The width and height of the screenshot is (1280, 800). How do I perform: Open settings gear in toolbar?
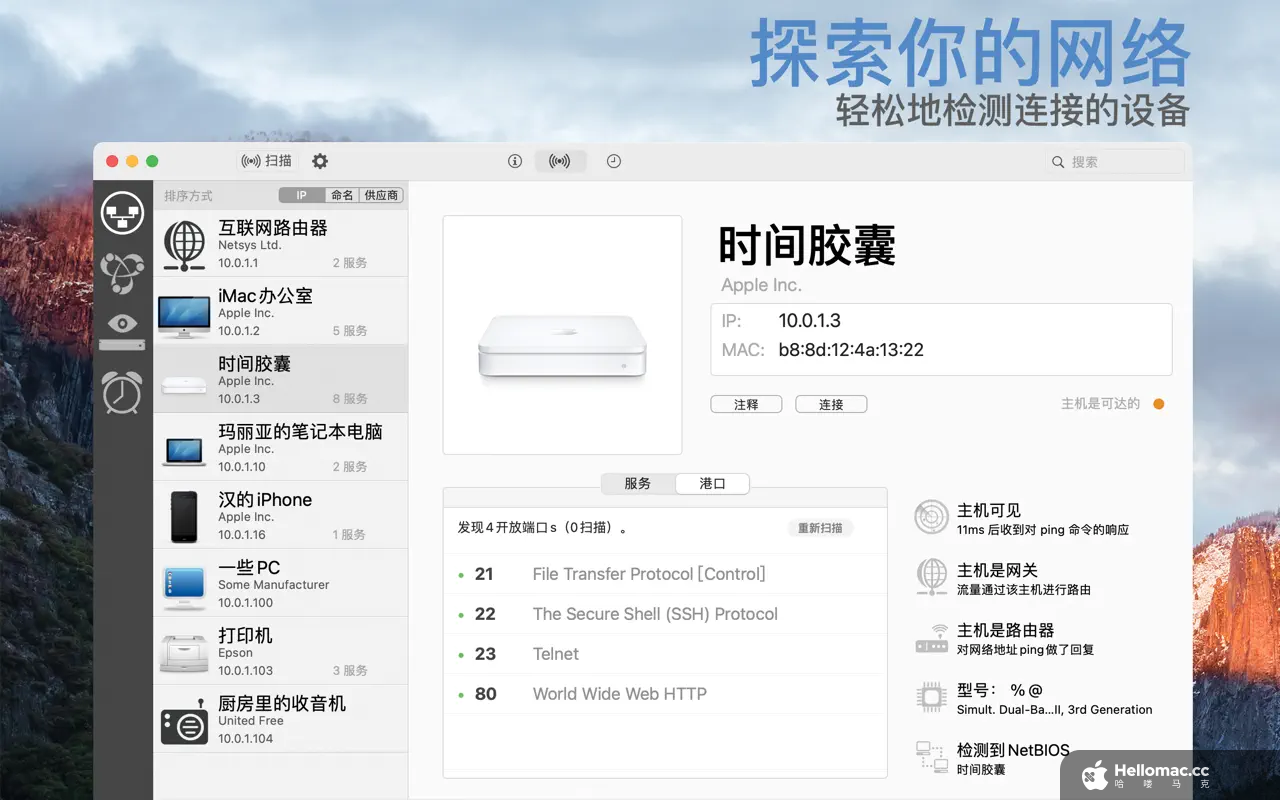(320, 161)
